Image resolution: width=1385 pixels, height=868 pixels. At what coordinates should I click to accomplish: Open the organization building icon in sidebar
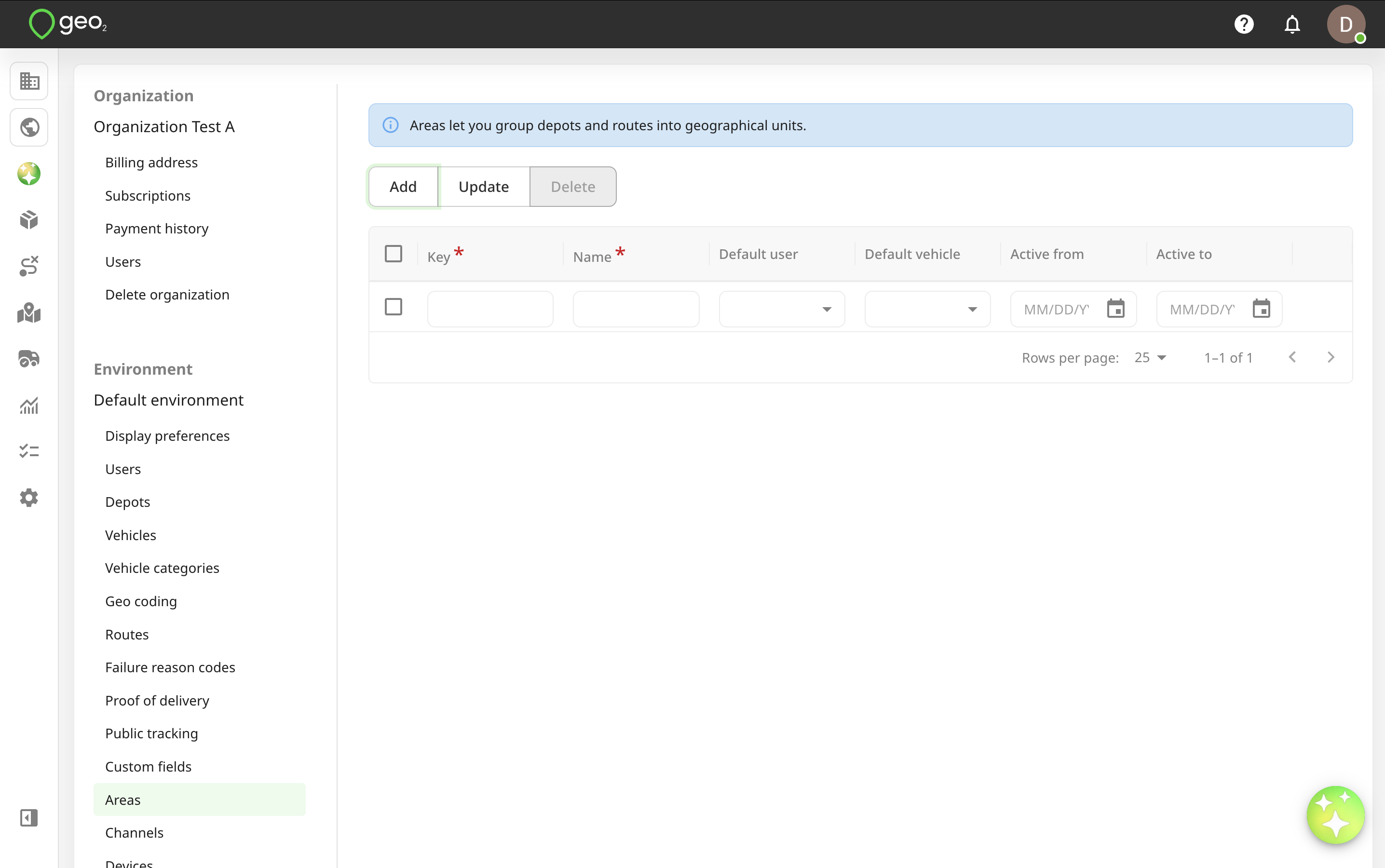29,81
